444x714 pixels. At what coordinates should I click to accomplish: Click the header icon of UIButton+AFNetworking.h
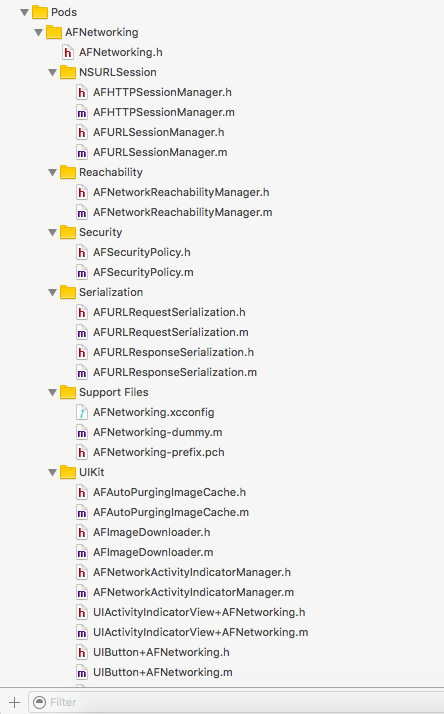tap(82, 653)
